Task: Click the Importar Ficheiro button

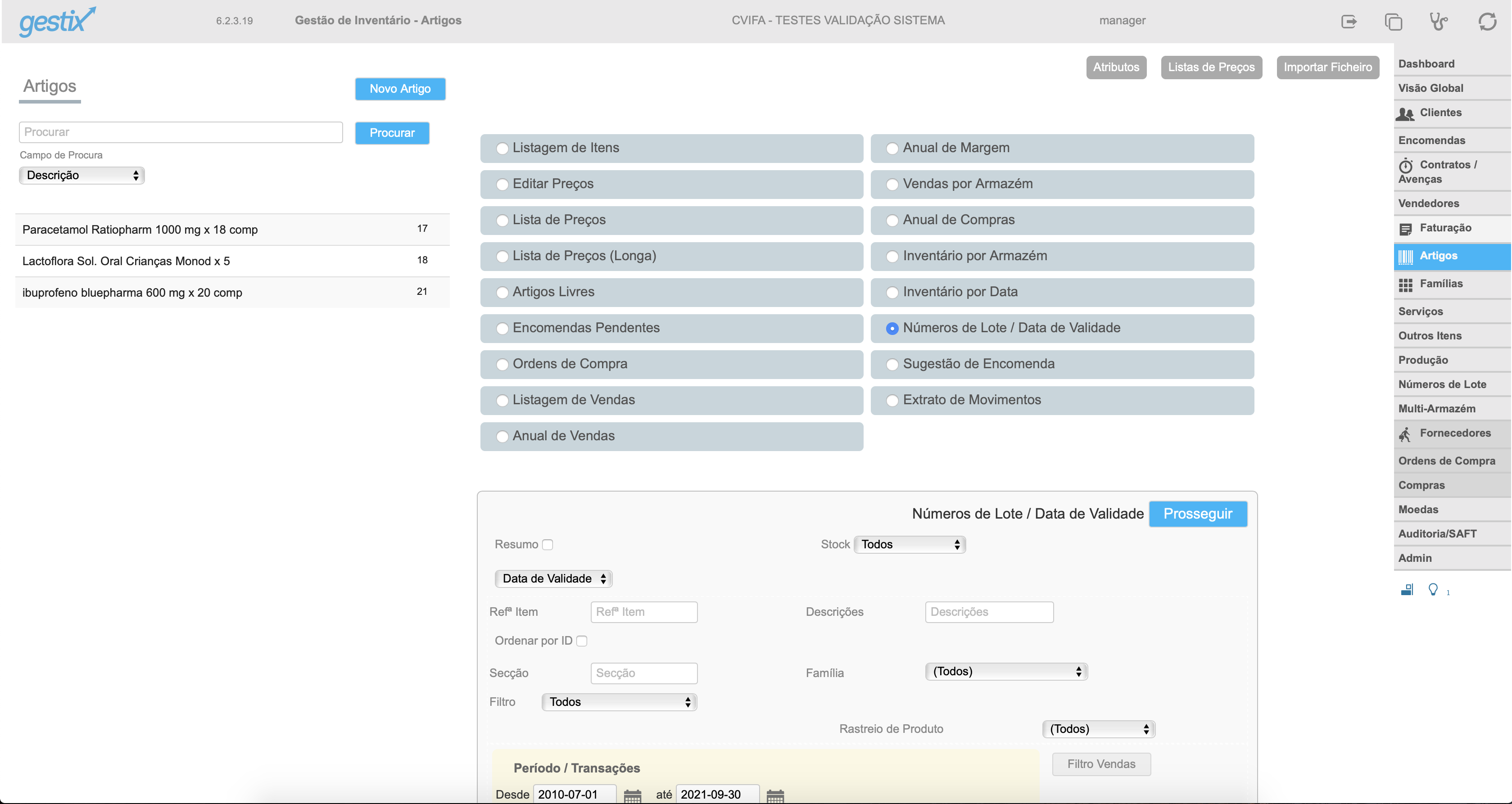Action: pos(1327,68)
